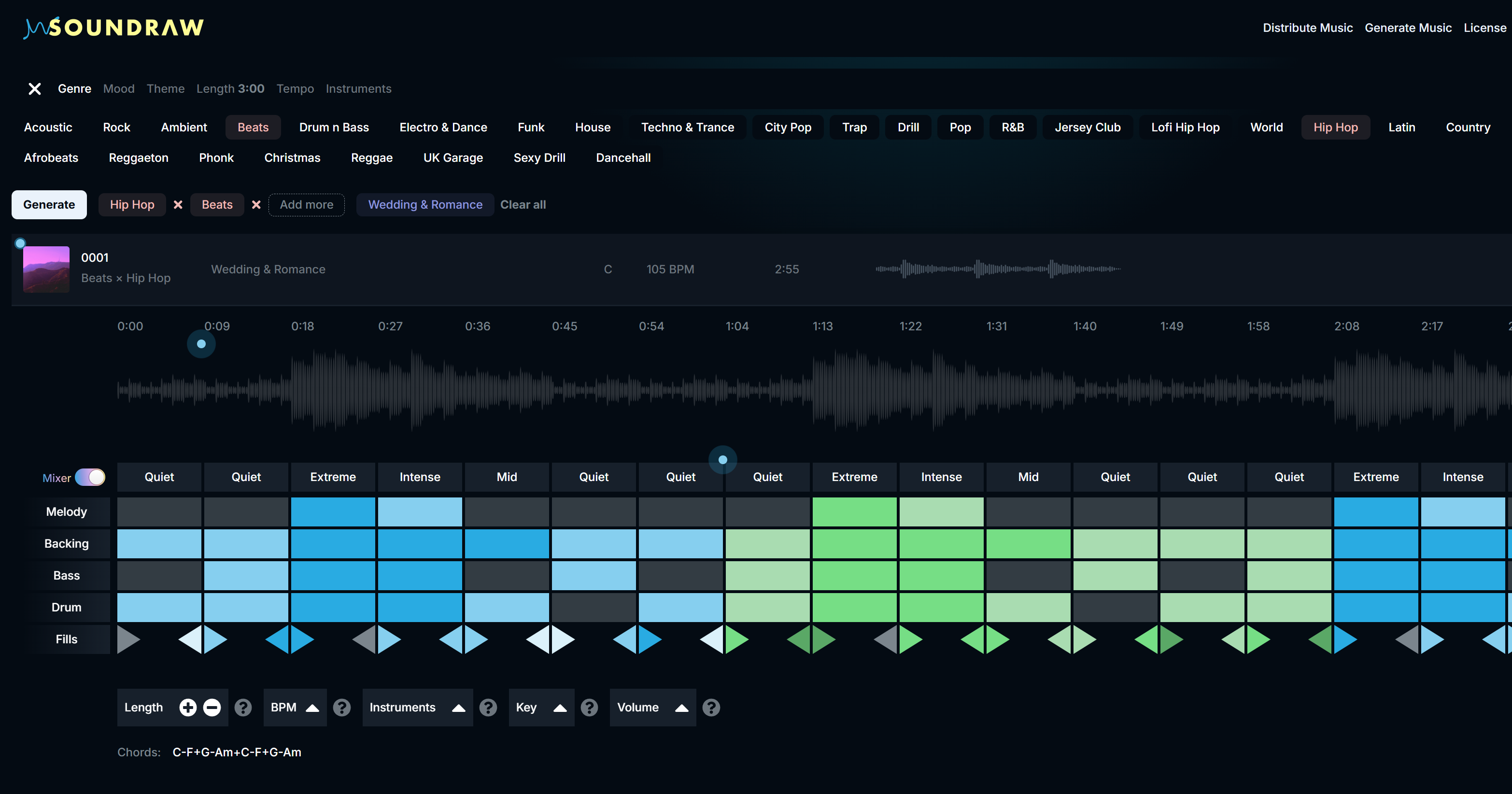
Task: Toggle the Backing block under first Quiet
Action: [x=159, y=543]
